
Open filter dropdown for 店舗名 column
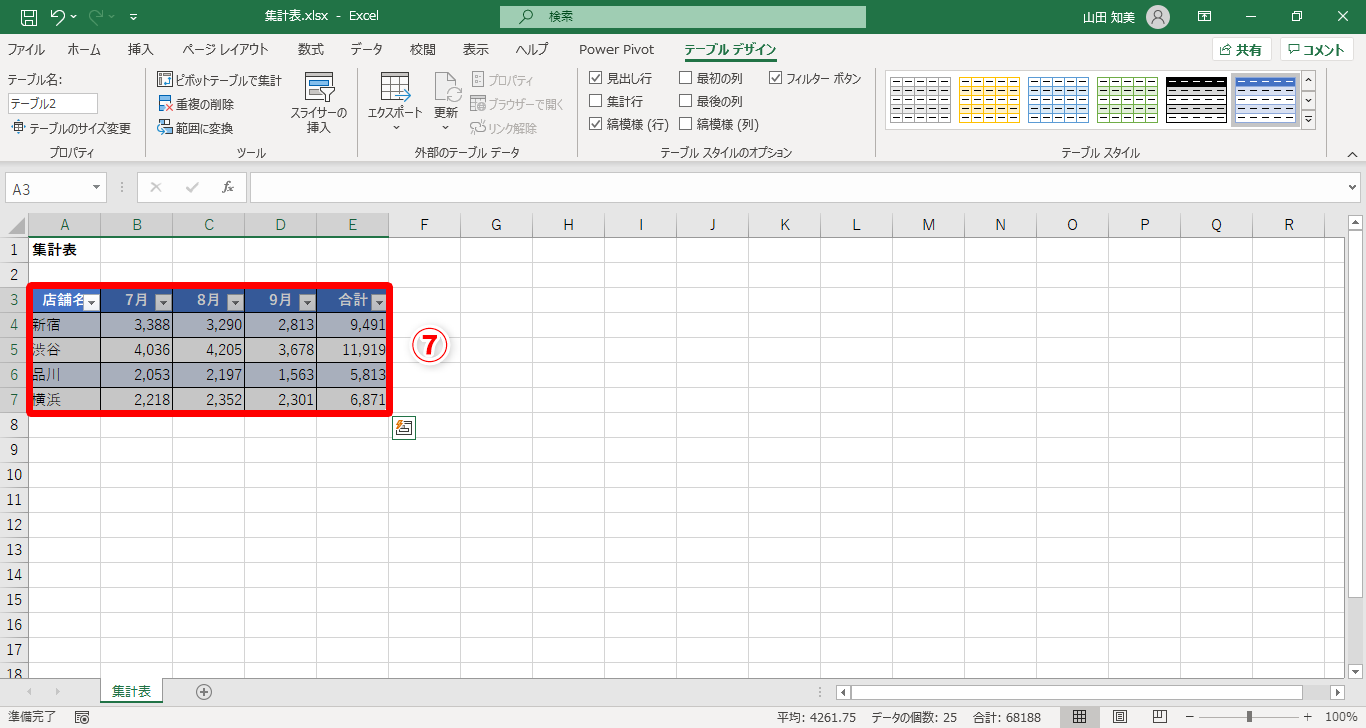tap(91, 302)
